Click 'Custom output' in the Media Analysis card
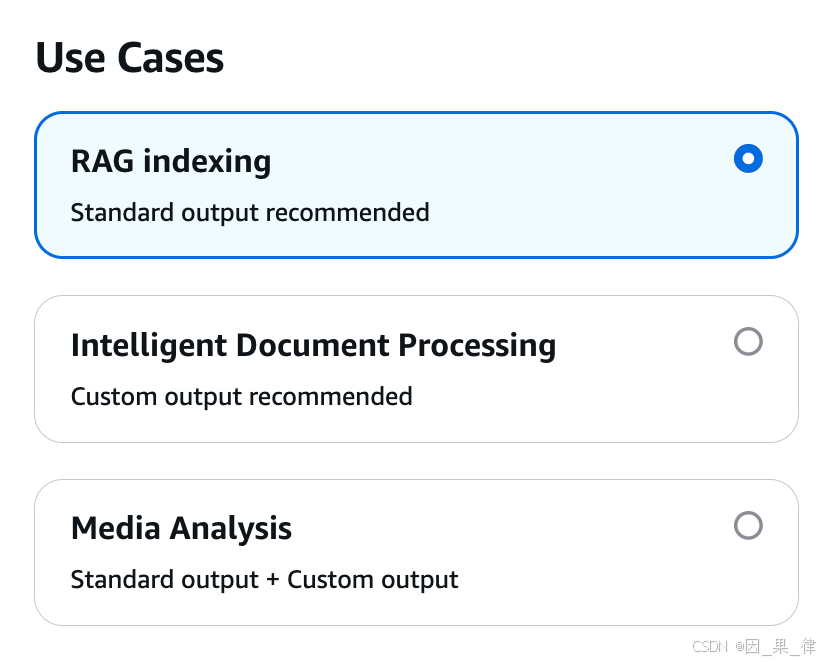This screenshot has height=662, width=820. [x=373, y=580]
